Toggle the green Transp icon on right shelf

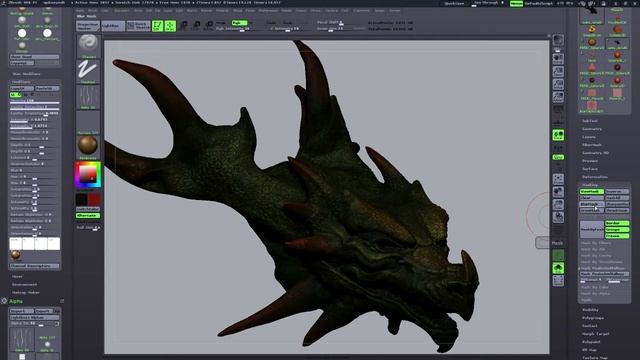click(558, 268)
